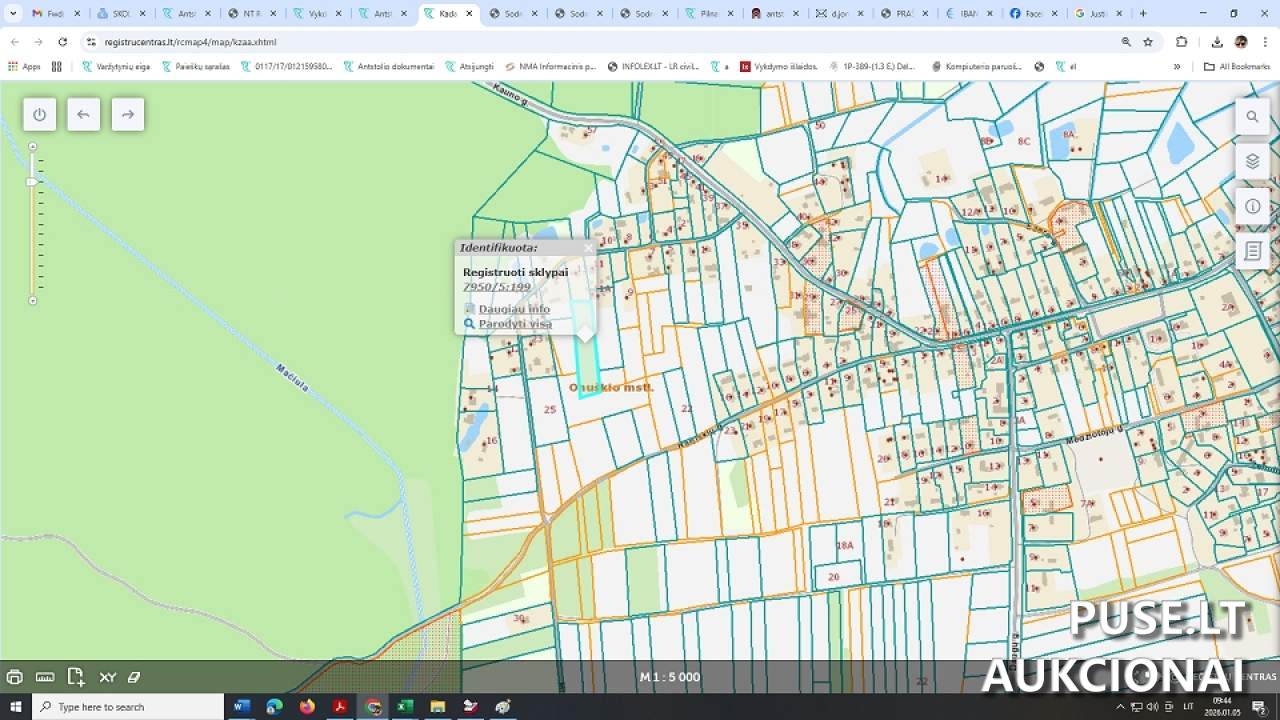Open the map information icon
Screen dimensions: 1280x720
click(1252, 206)
